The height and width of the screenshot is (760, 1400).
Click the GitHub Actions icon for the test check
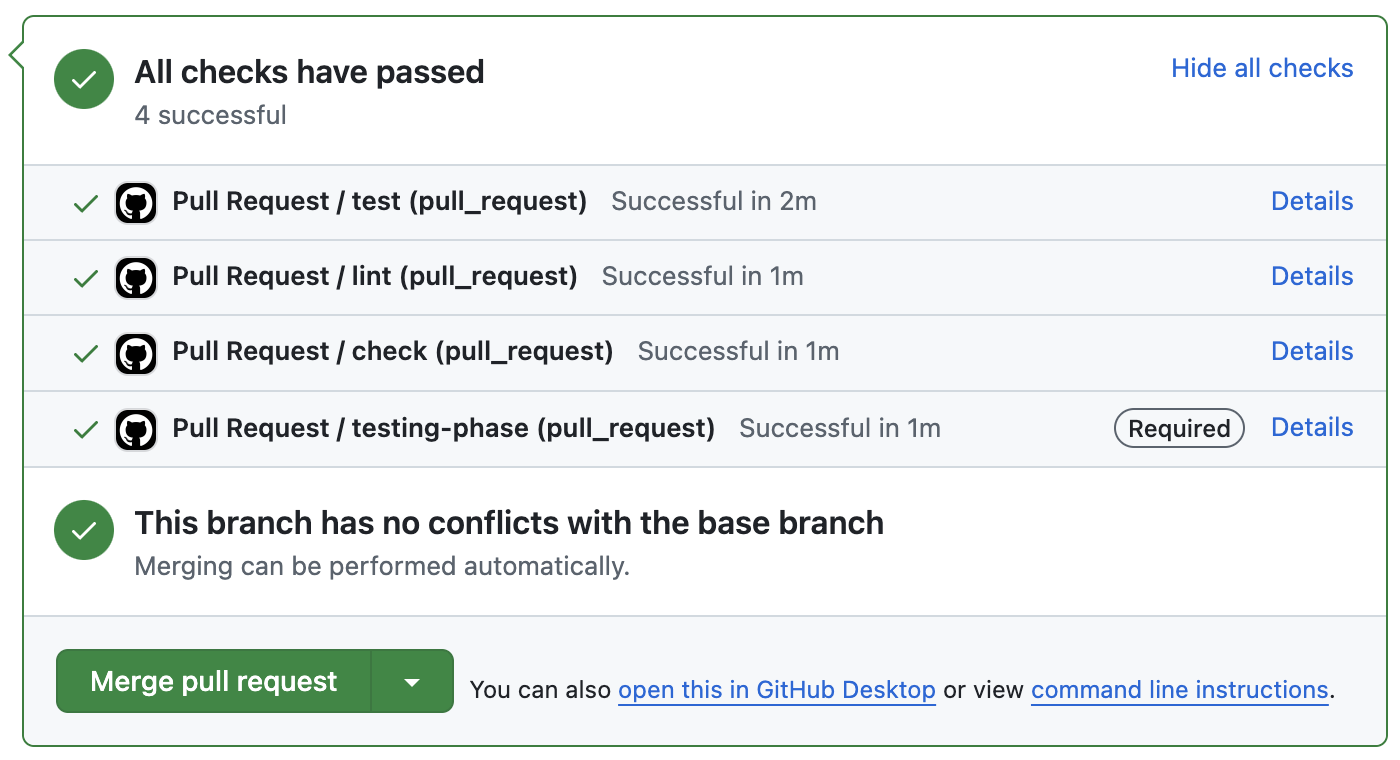click(136, 201)
